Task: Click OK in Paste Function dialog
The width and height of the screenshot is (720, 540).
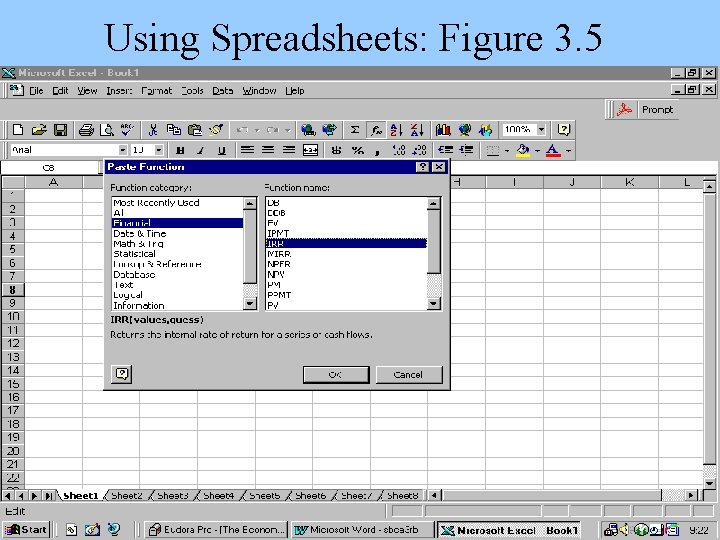Action: point(336,375)
